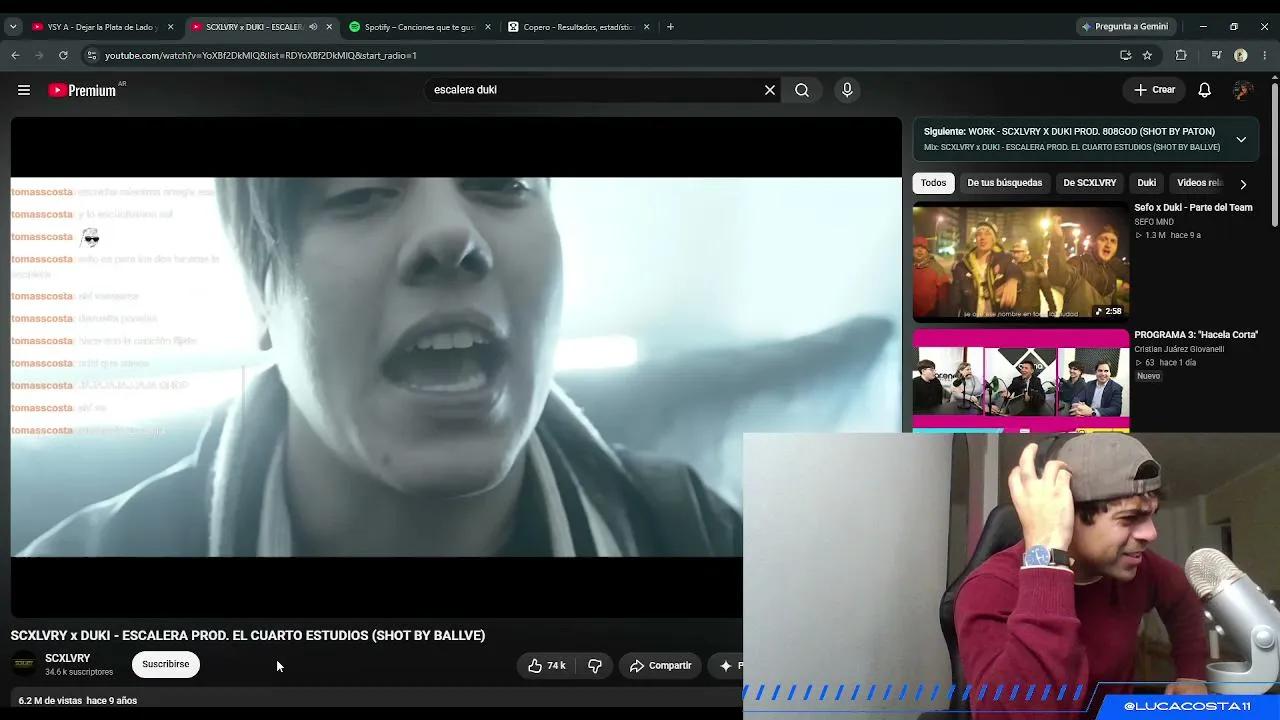This screenshot has height=720, width=1280.
Task: Run search with the magnifier button
Action: tap(802, 90)
